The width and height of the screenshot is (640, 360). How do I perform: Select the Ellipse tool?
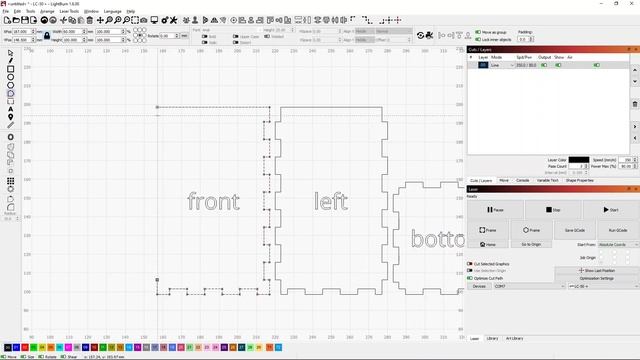(11, 77)
